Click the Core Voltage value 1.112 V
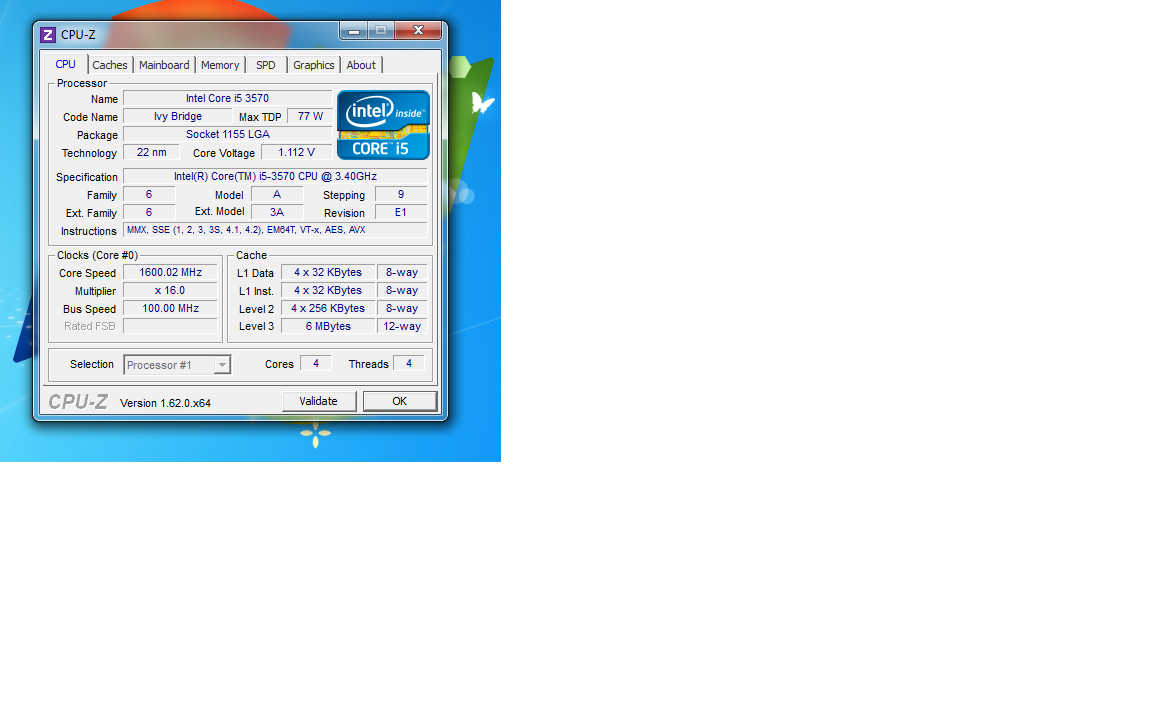 (296, 152)
